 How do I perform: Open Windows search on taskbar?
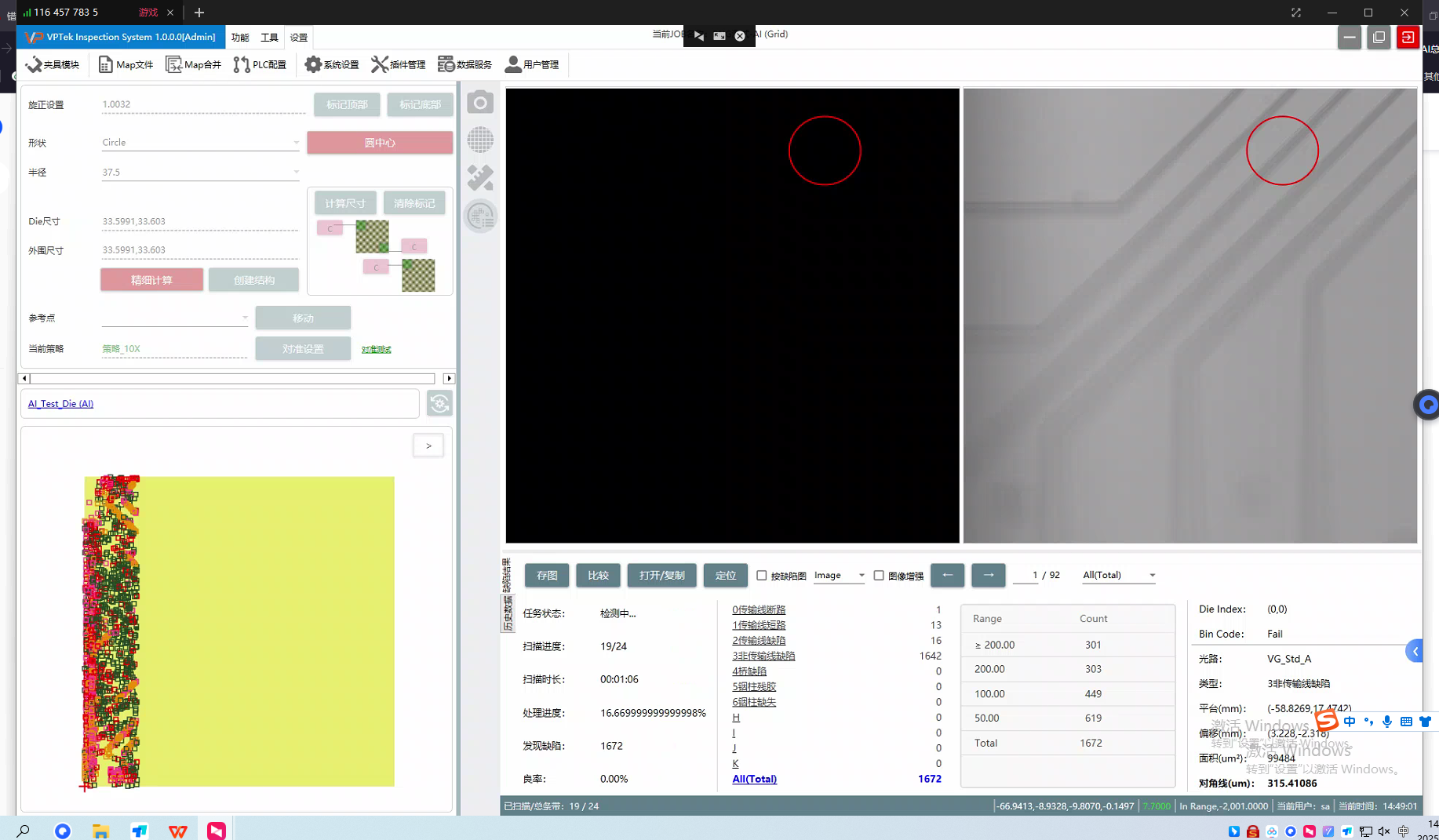click(24, 831)
